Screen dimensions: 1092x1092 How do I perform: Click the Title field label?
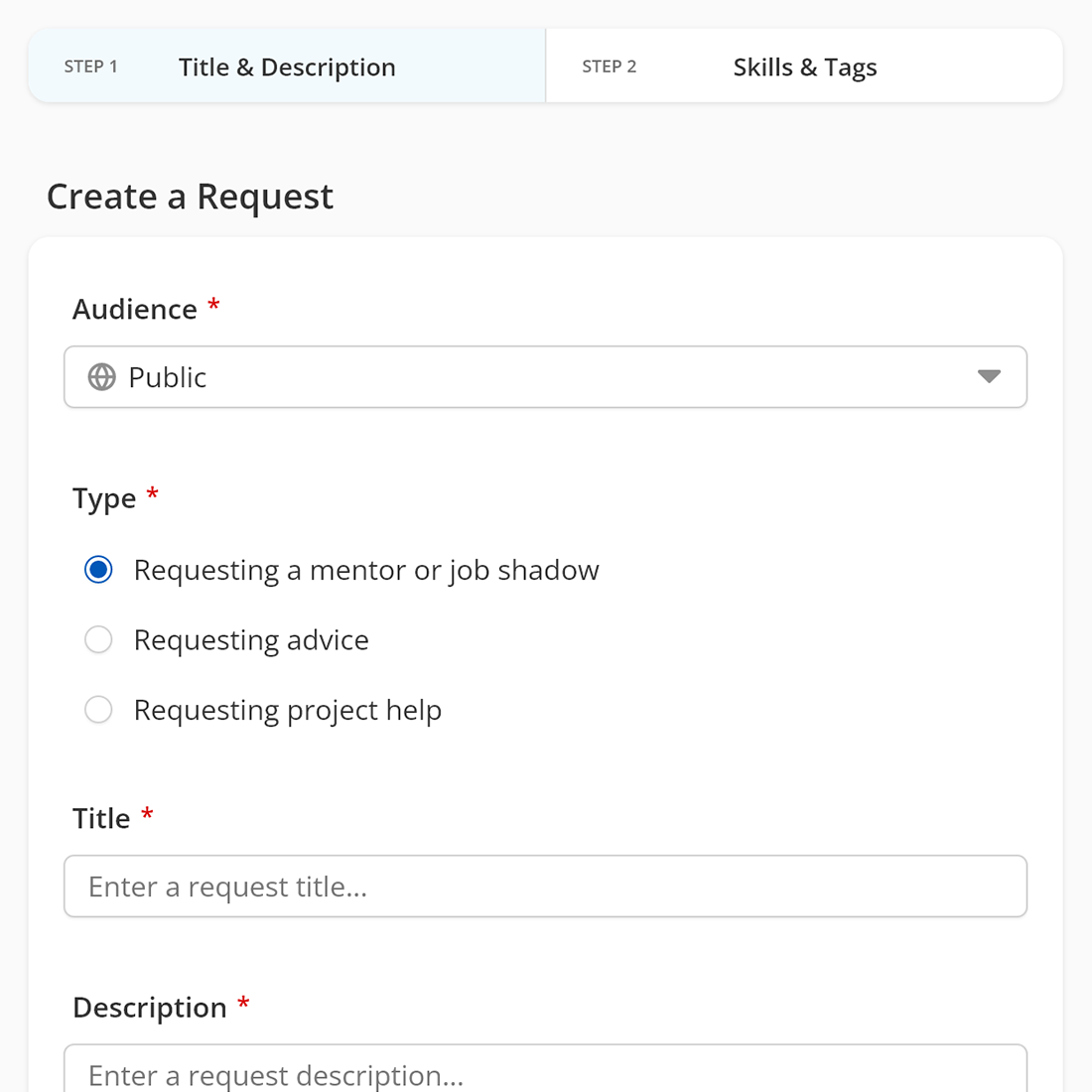[101, 818]
